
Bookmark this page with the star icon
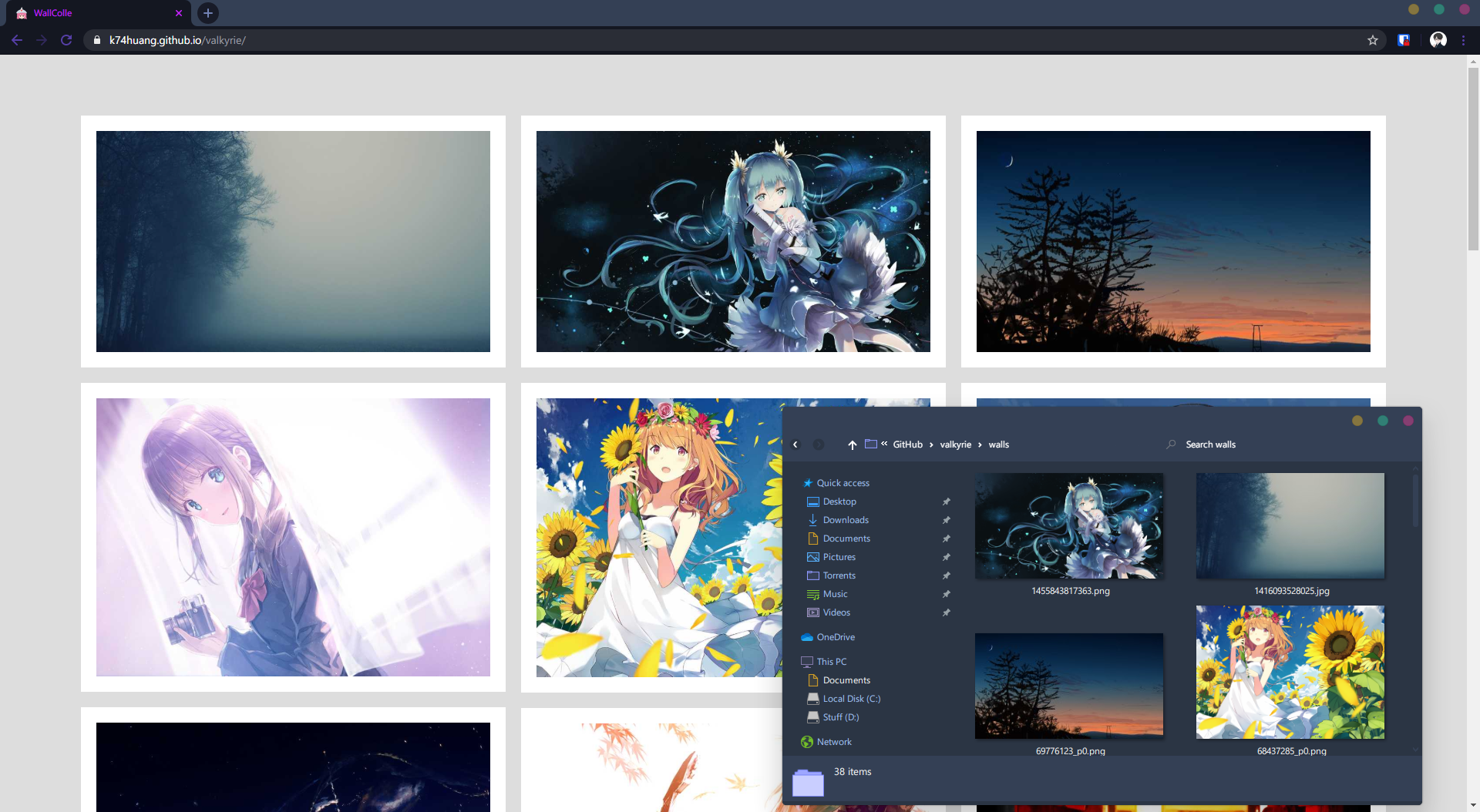tap(1373, 40)
